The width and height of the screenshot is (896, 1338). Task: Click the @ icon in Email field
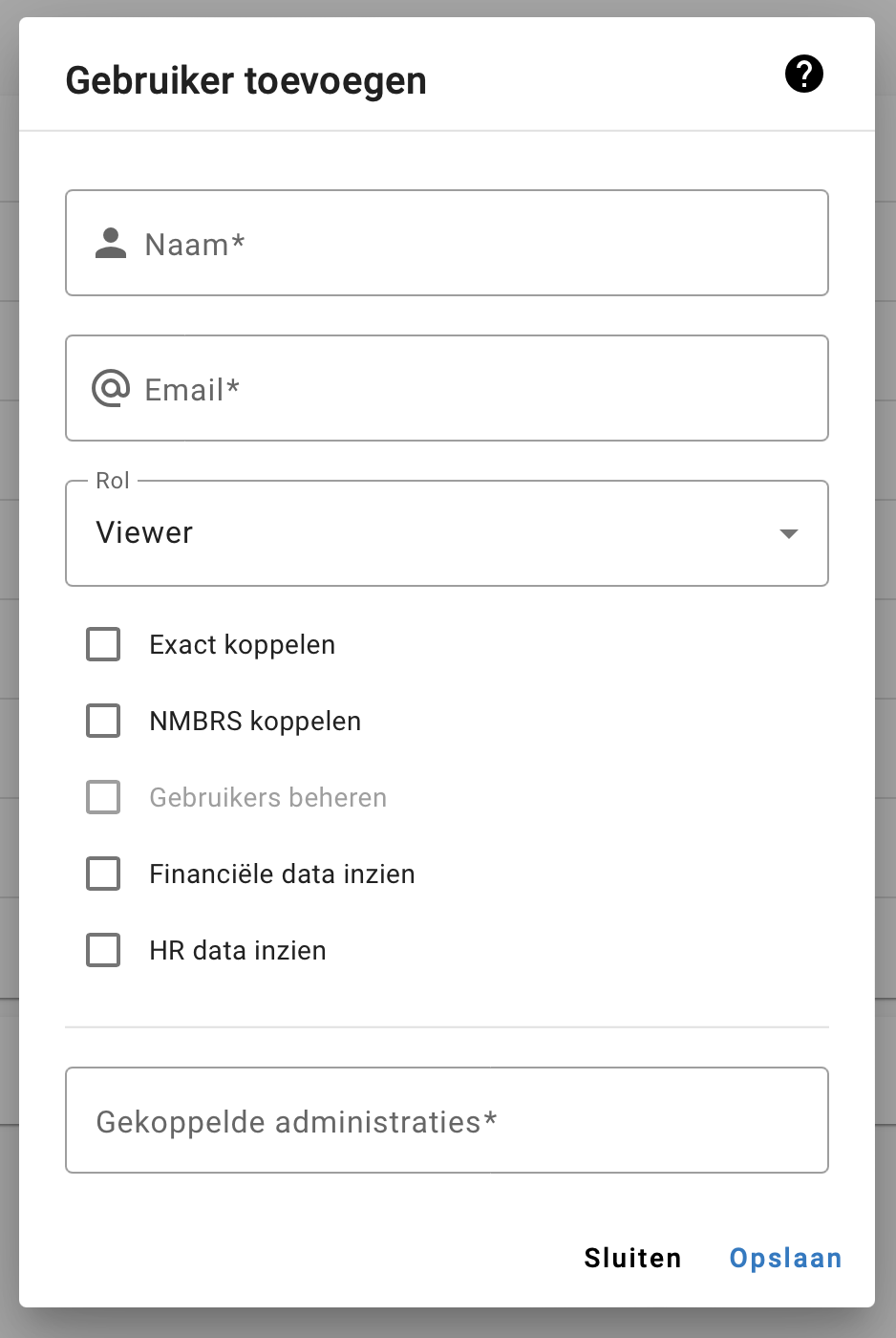point(111,389)
